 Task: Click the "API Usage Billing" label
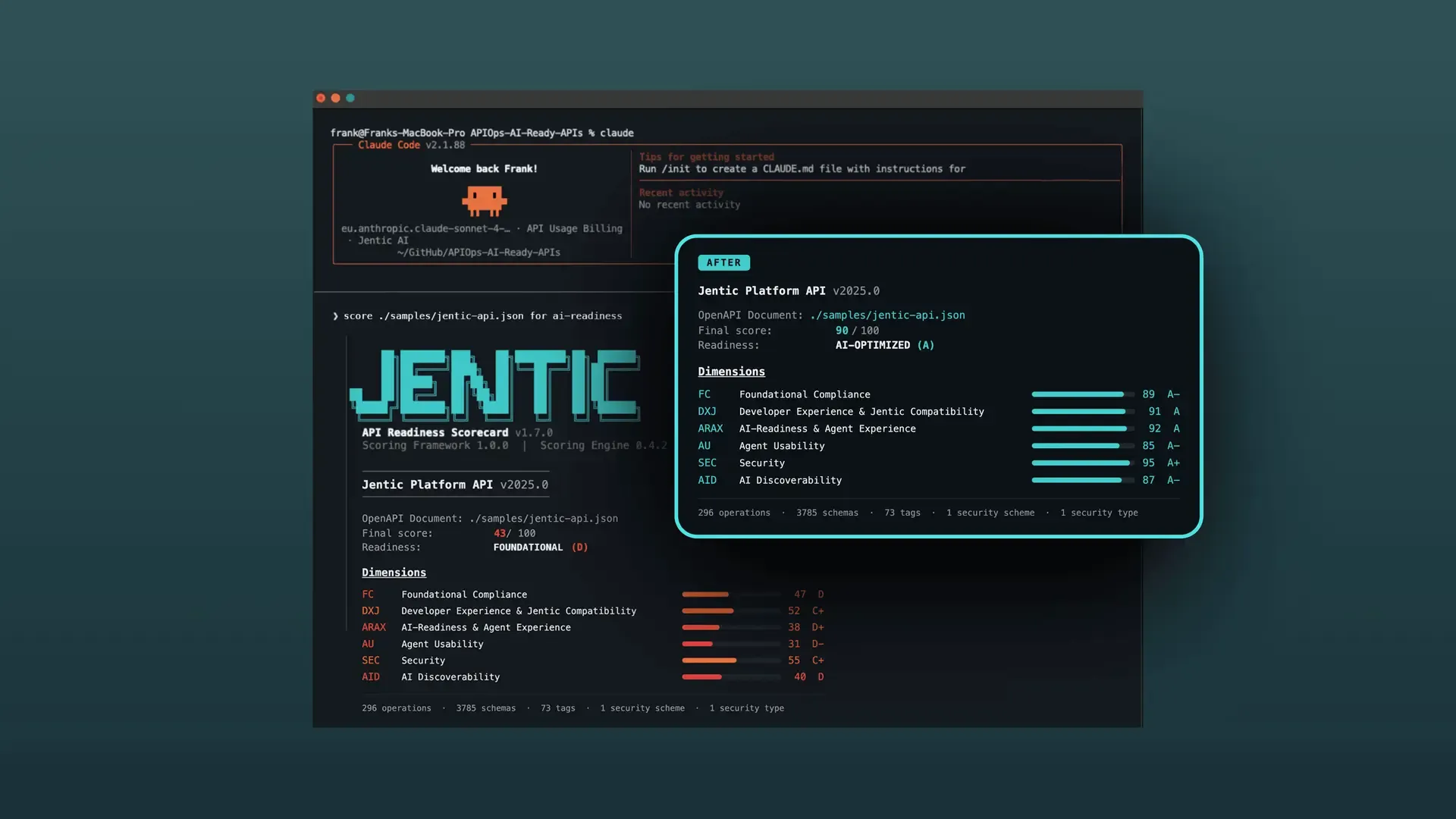pyautogui.click(x=574, y=228)
